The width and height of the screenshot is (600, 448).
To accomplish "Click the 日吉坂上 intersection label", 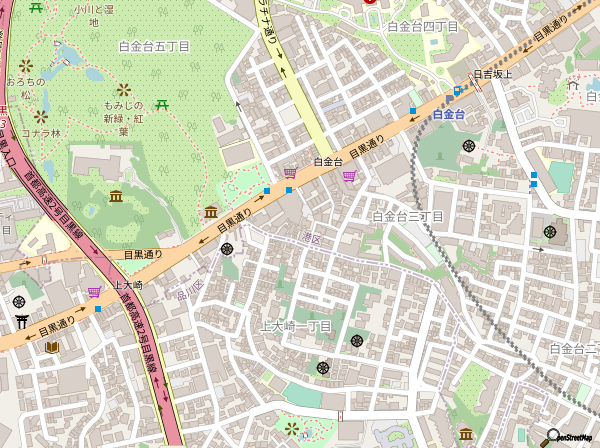I will click(492, 74).
